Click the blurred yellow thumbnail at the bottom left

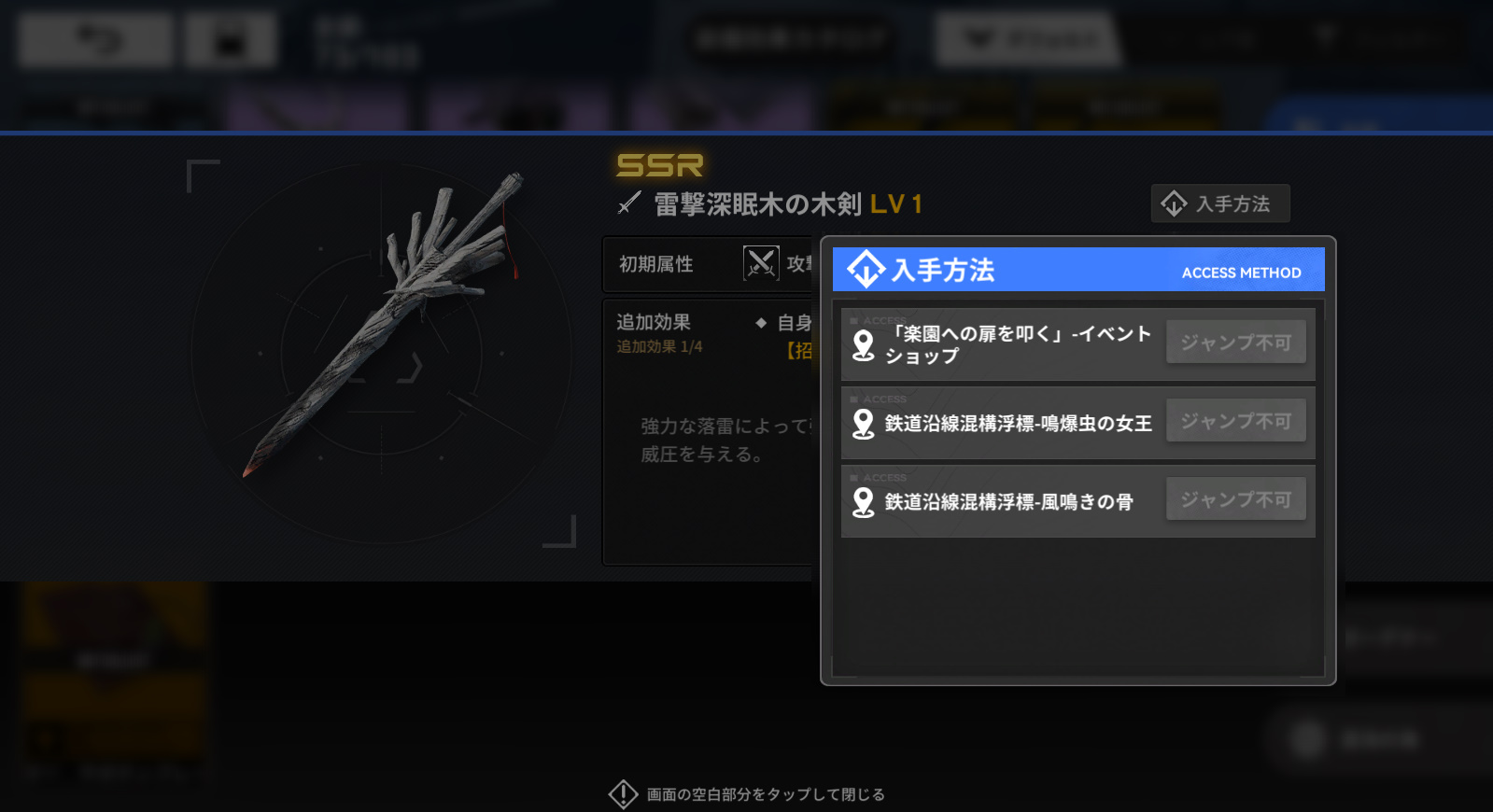[x=114, y=679]
